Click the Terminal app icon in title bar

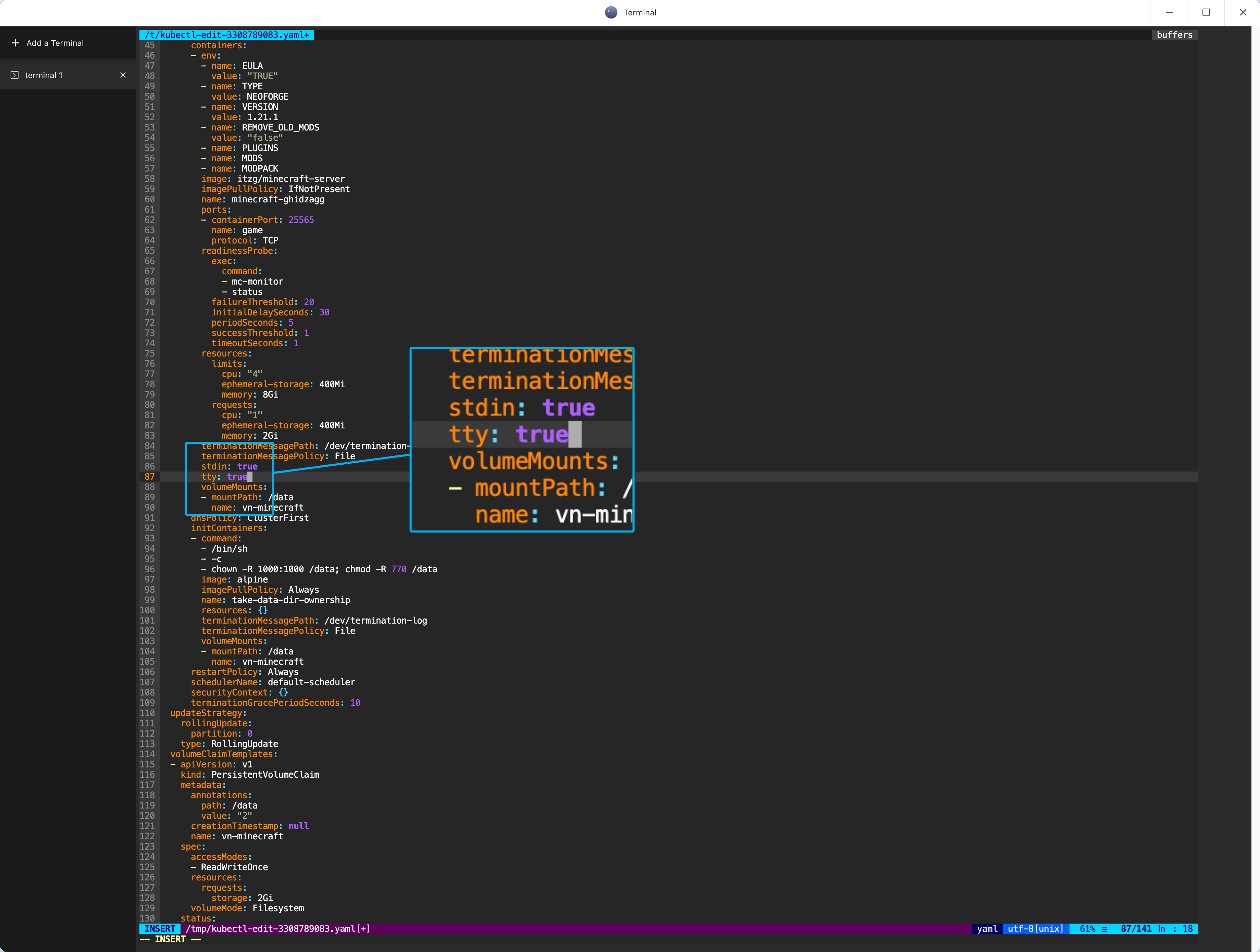tap(610, 13)
